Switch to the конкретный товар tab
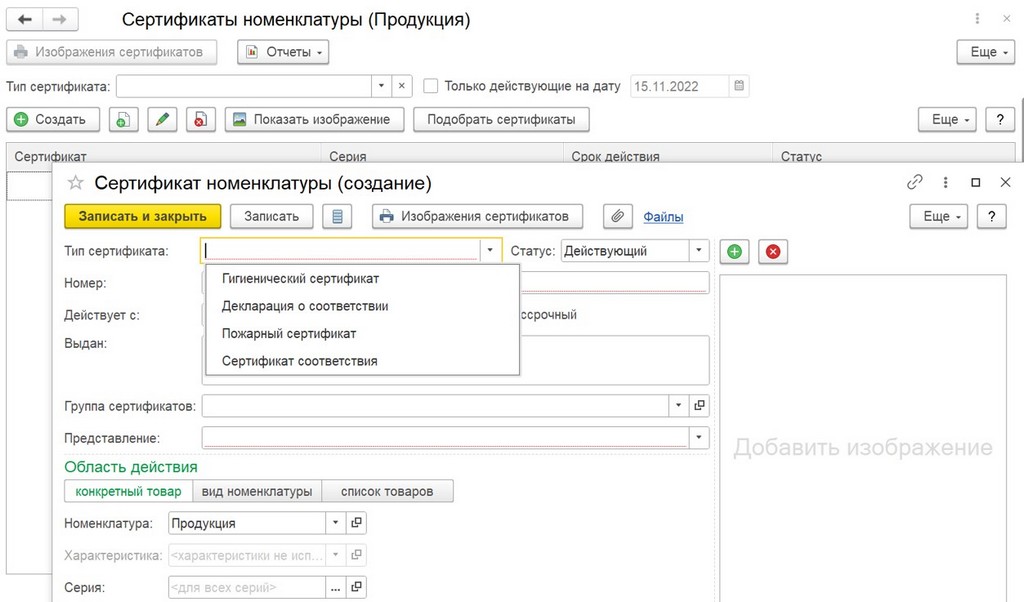 pyautogui.click(x=128, y=491)
